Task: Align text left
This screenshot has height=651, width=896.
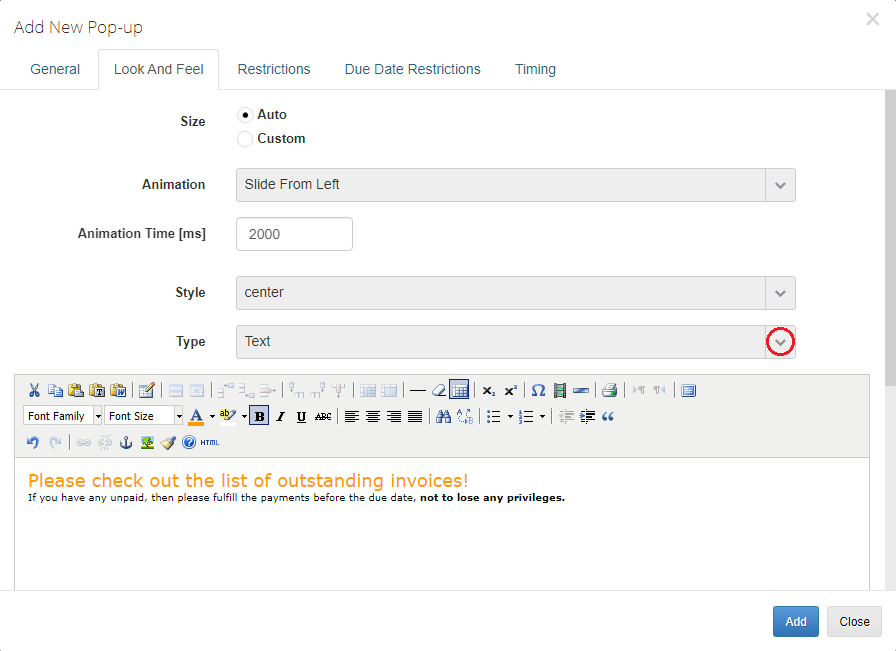Action: (x=351, y=417)
